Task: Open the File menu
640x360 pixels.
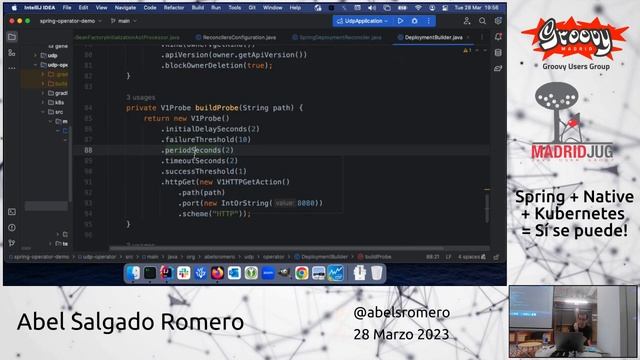Action: coord(67,7)
